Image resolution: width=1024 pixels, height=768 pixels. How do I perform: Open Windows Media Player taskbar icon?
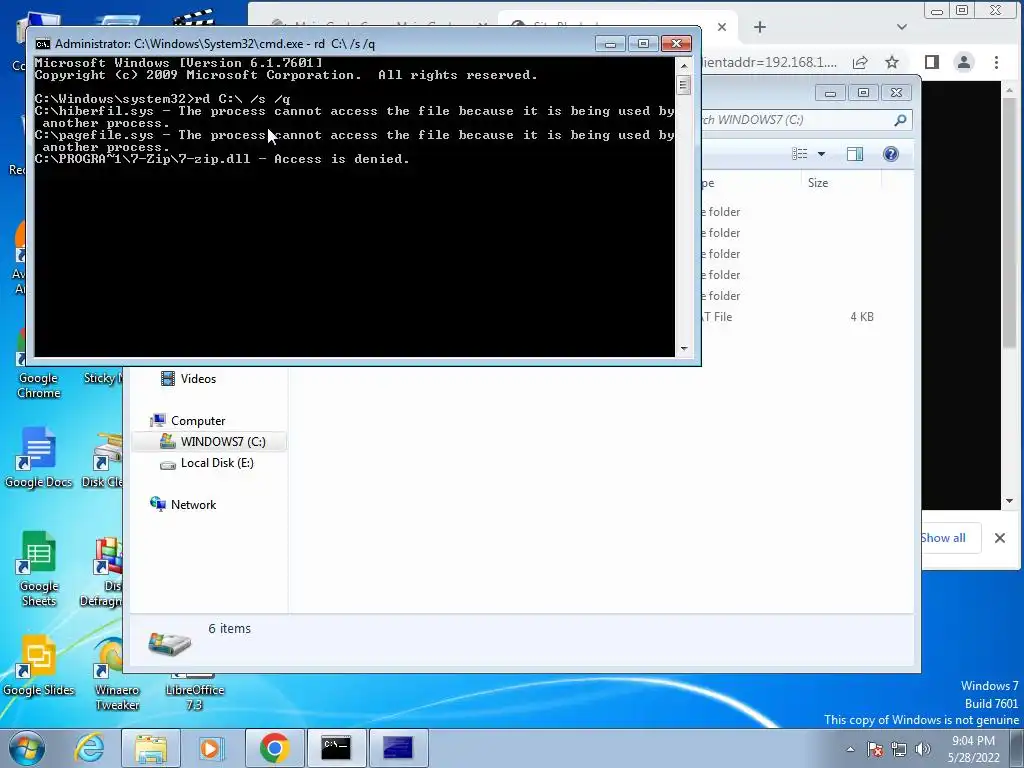(212, 748)
